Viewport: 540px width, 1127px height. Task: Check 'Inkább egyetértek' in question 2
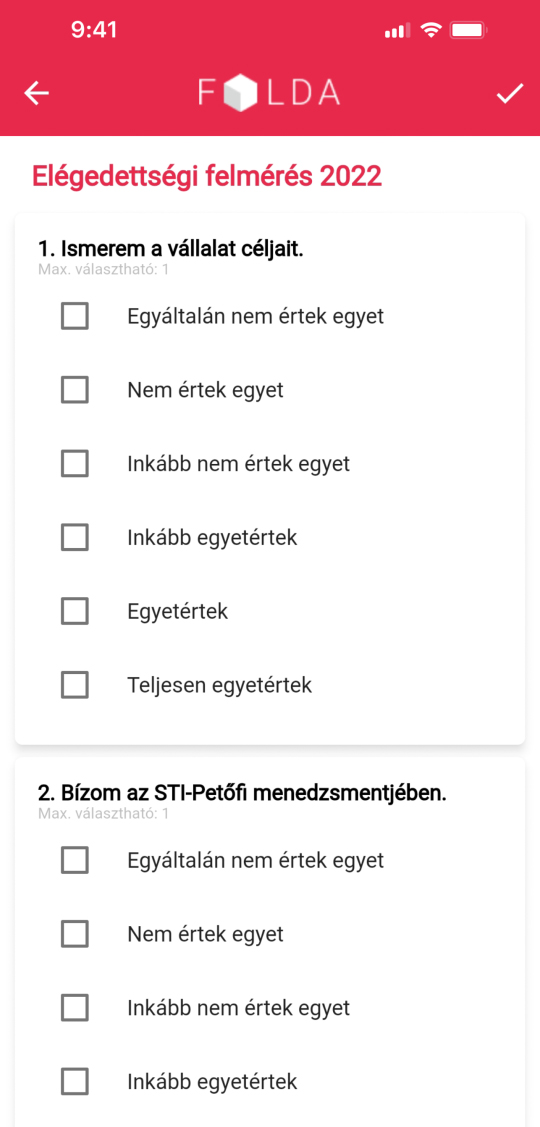pos(75,1081)
